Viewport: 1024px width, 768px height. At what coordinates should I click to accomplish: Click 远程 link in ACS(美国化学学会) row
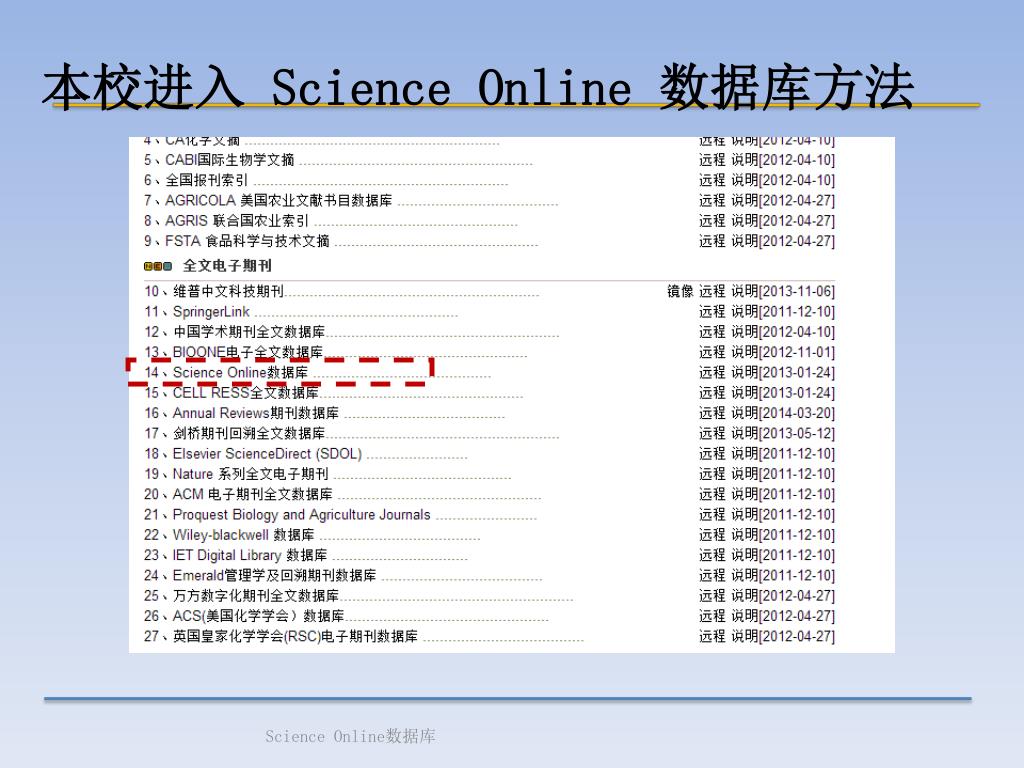[x=712, y=616]
